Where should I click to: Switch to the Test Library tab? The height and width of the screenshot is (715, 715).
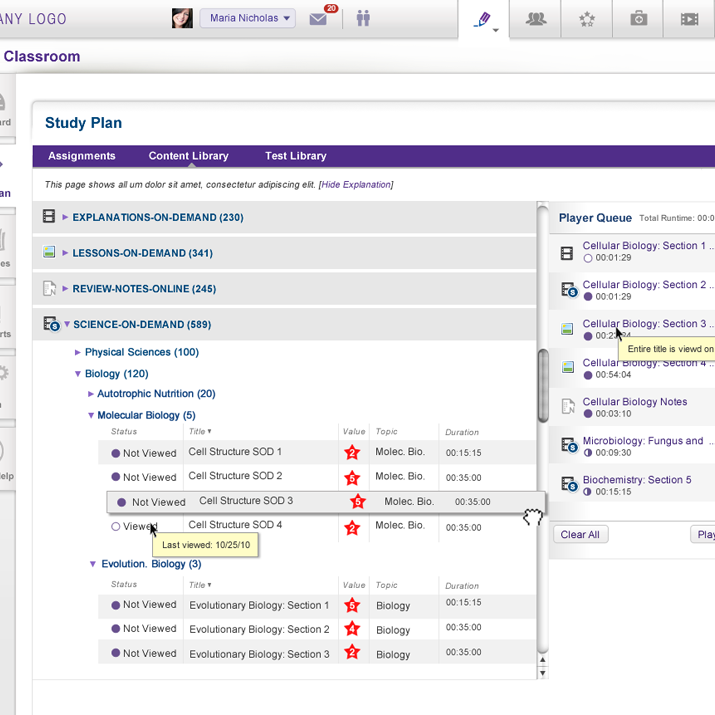[295, 156]
